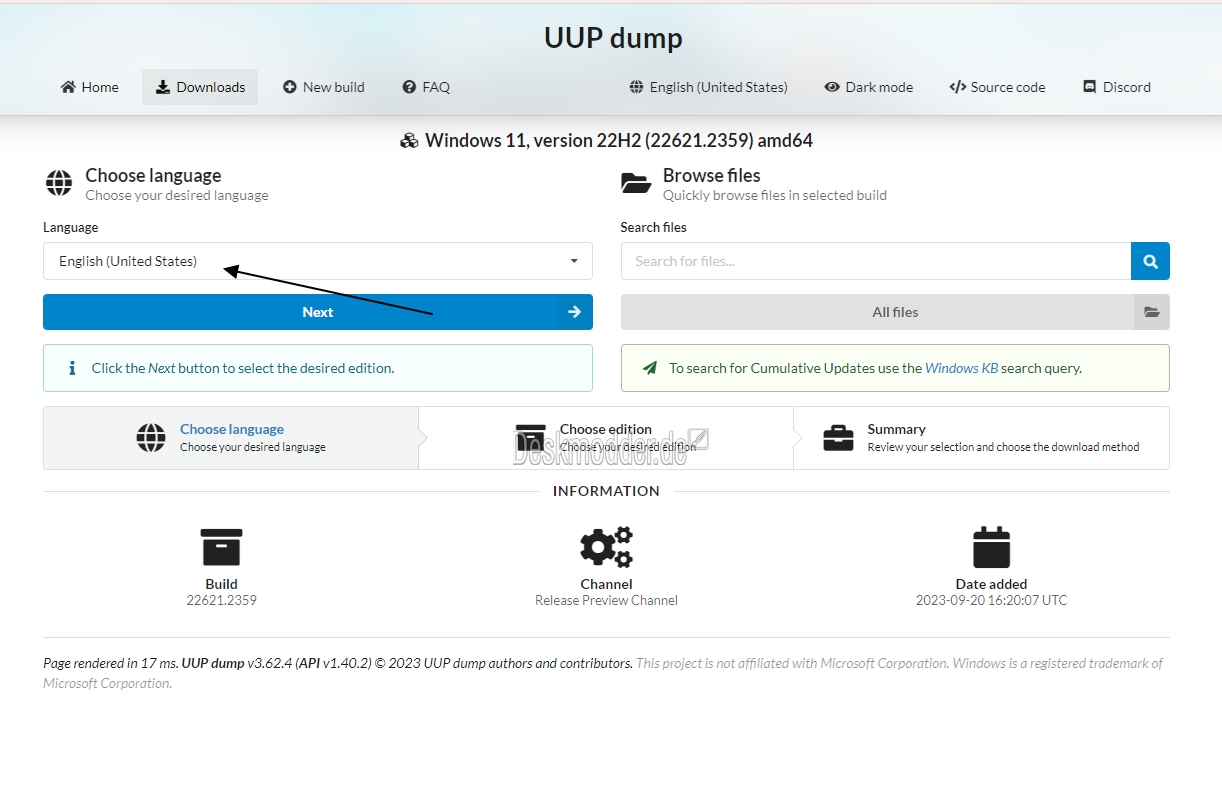Select the Summary step tab
1222x794 pixels.
pyautogui.click(x=981, y=438)
